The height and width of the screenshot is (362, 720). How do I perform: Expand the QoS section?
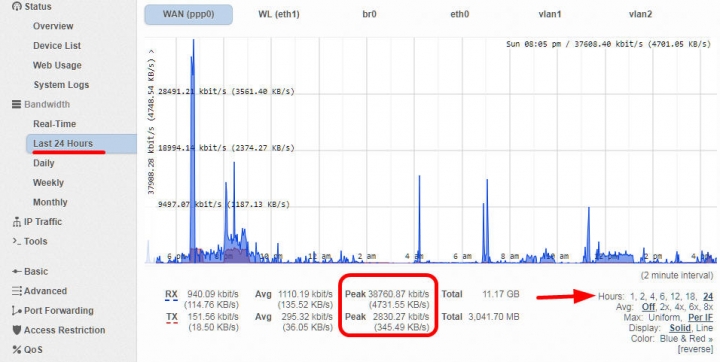coord(33,350)
